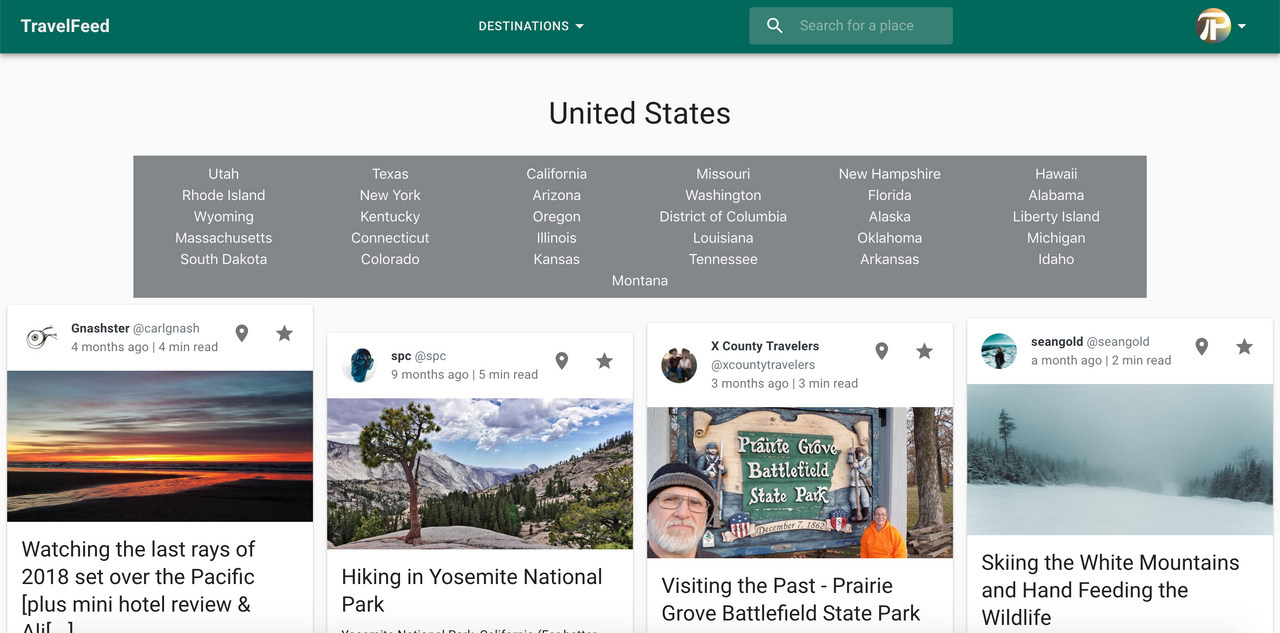Open the Destinations dropdown menu
This screenshot has width=1280, height=633.
(x=531, y=26)
